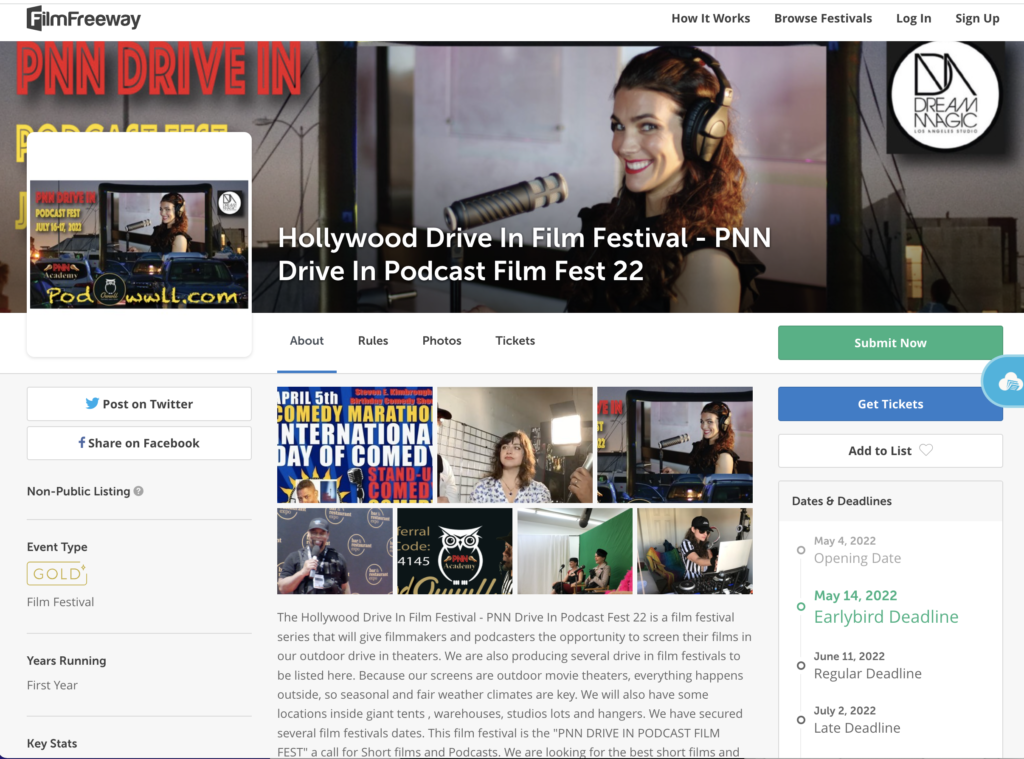Open the floating cloud widget icon
Screen dimensions: 1024x759
coord(1010,382)
